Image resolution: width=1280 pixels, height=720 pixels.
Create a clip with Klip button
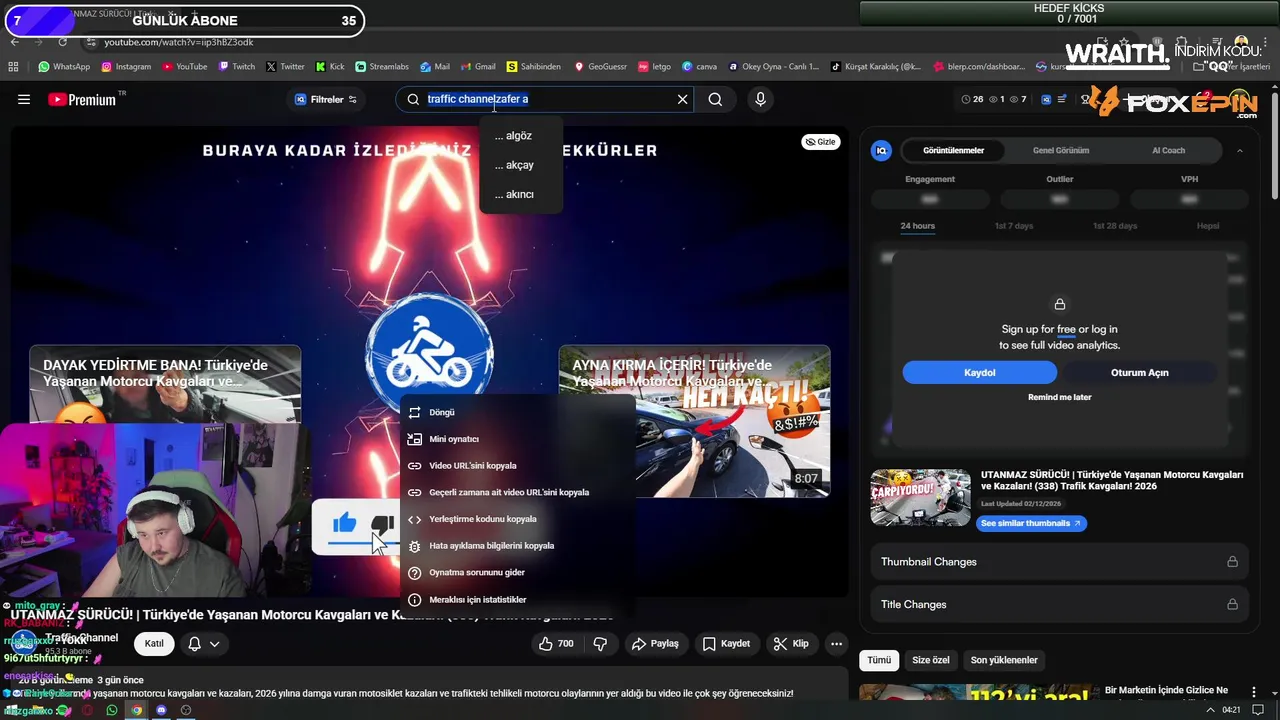791,644
